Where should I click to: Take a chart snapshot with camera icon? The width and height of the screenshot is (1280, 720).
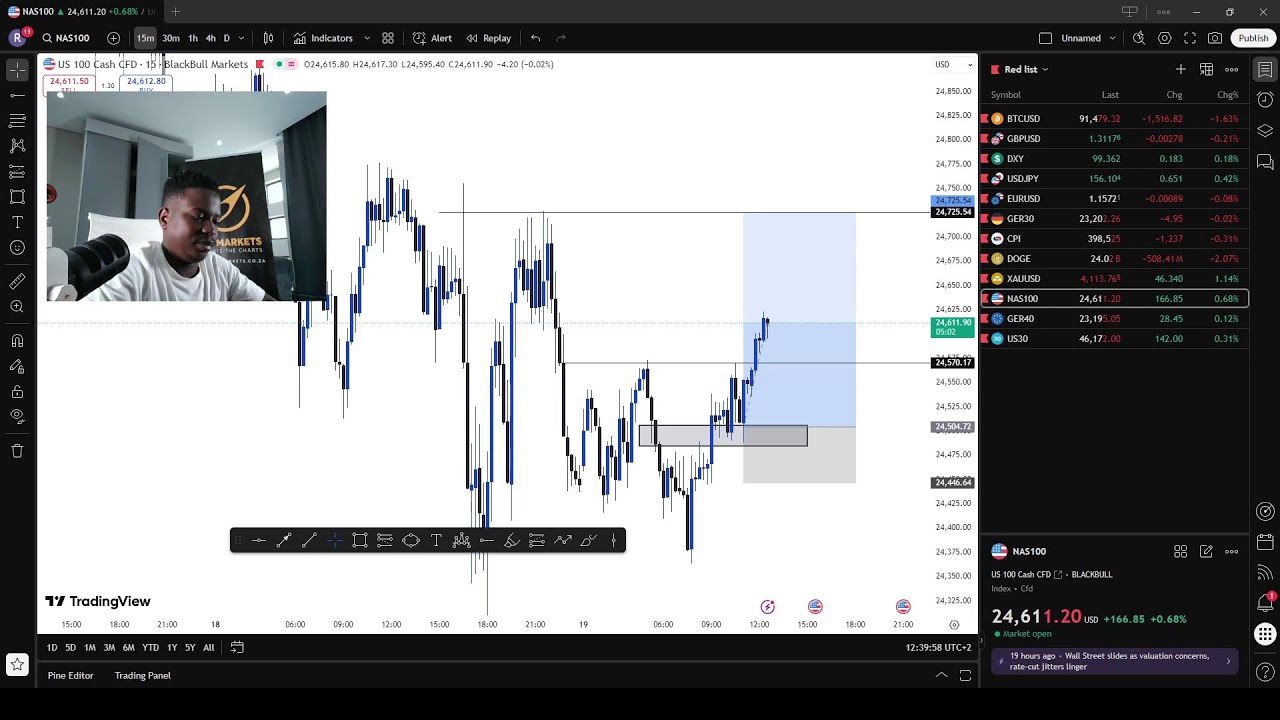(1215, 38)
